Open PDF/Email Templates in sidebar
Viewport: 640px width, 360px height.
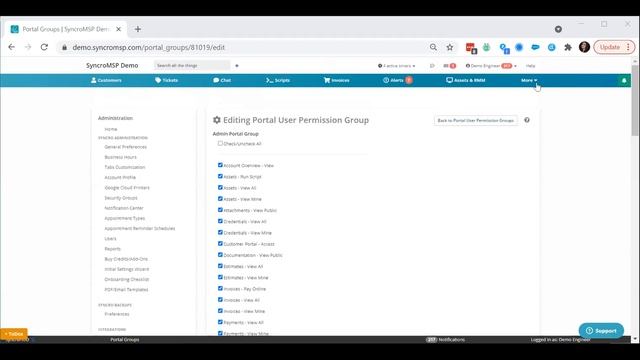(126, 290)
